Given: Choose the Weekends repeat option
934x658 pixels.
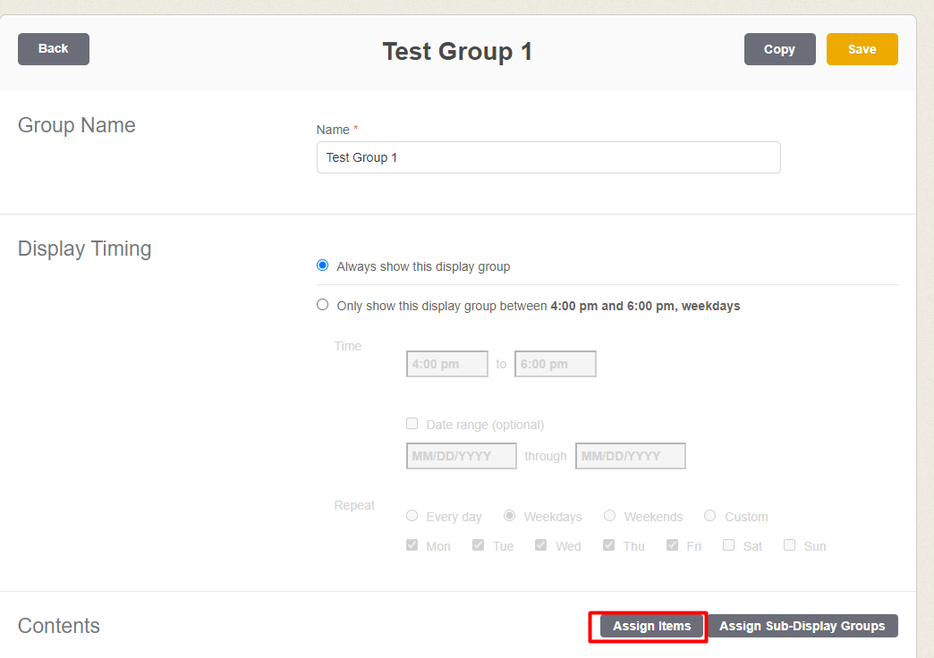Looking at the screenshot, I should 610,516.
